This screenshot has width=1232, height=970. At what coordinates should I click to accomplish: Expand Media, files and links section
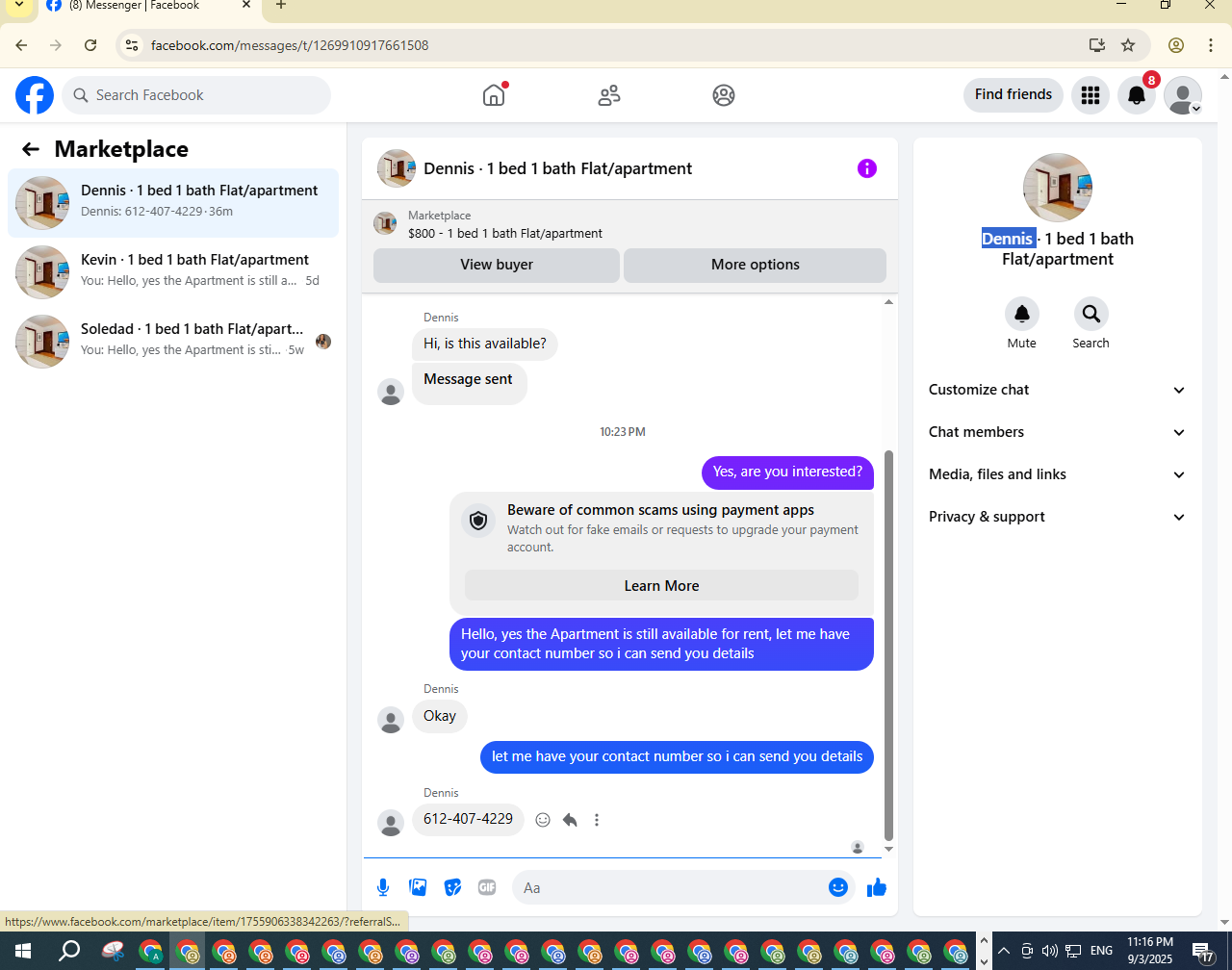[1057, 474]
